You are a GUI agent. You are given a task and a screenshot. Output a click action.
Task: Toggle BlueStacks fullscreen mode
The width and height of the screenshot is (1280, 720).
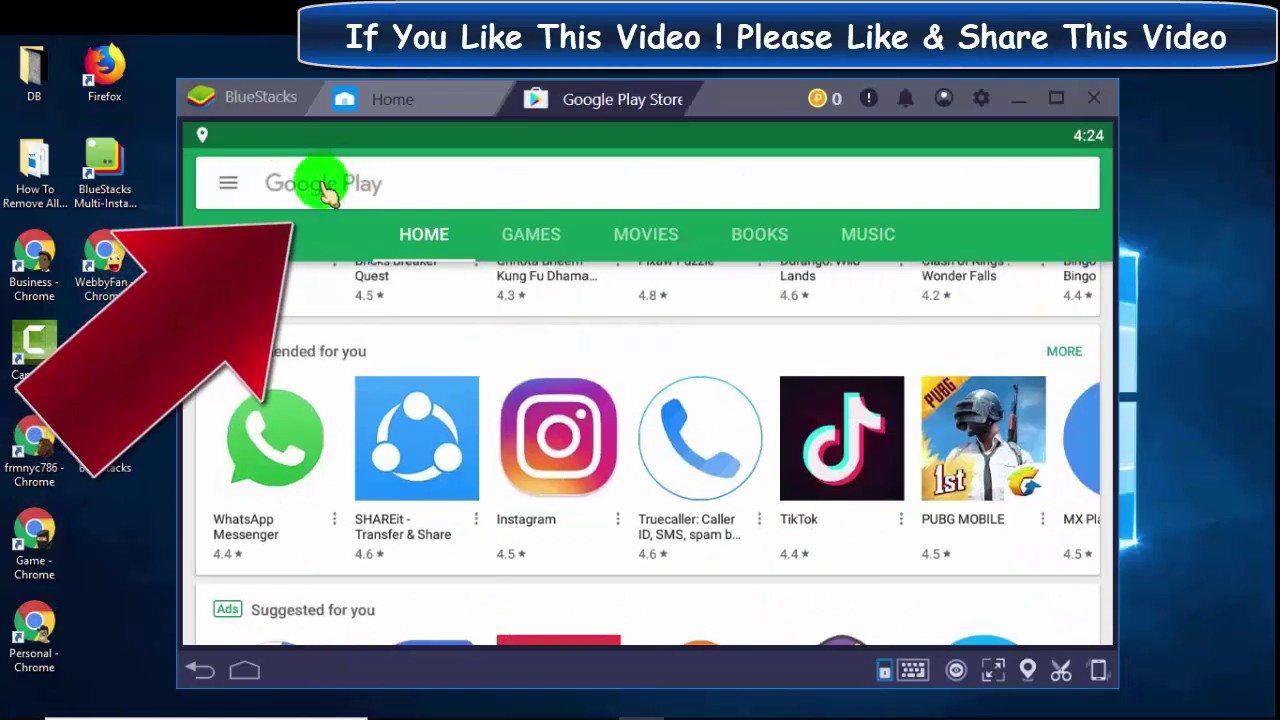(x=992, y=671)
